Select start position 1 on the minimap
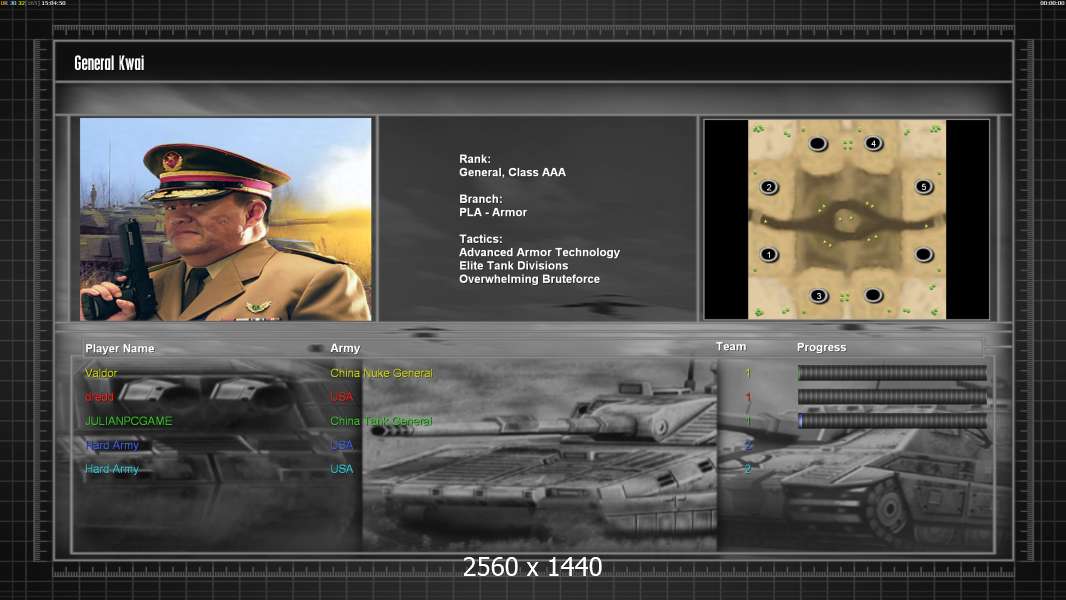The width and height of the screenshot is (1066, 600). (x=769, y=255)
